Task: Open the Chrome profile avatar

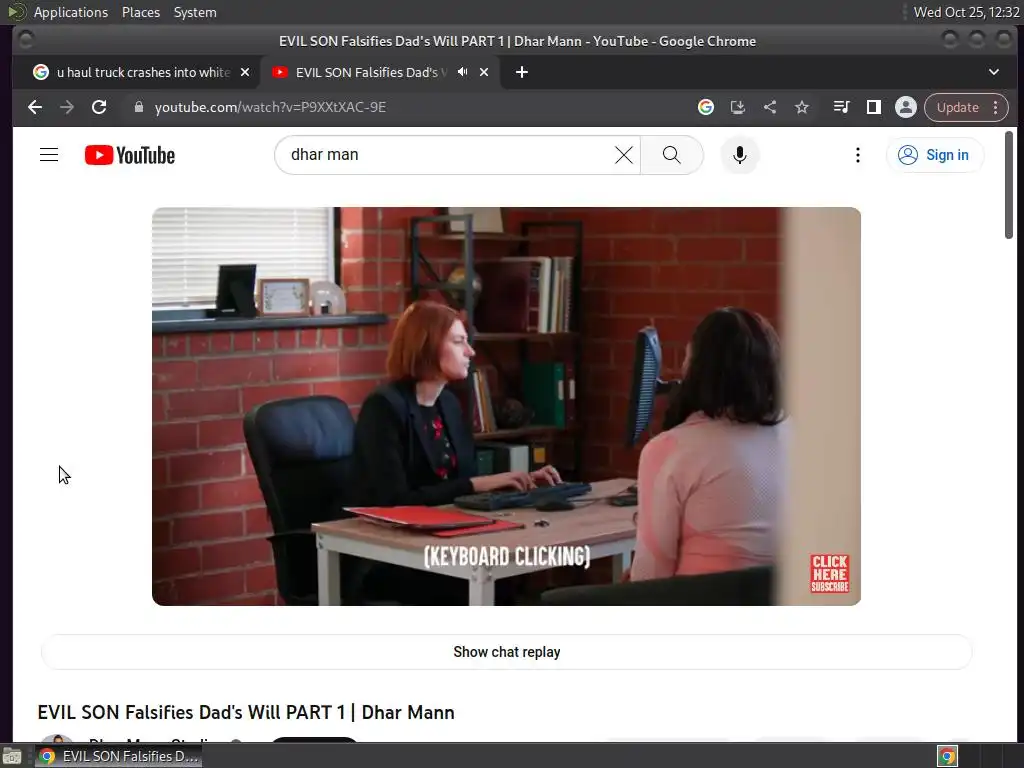Action: pos(906,107)
